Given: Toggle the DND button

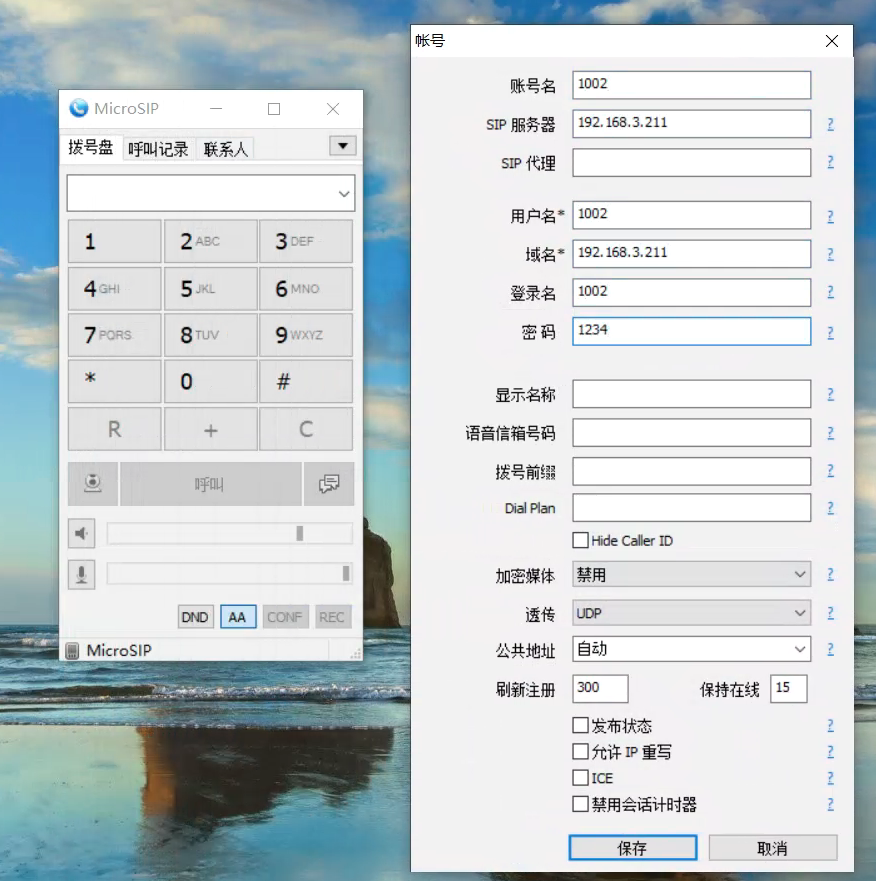Looking at the screenshot, I should coord(195,617).
